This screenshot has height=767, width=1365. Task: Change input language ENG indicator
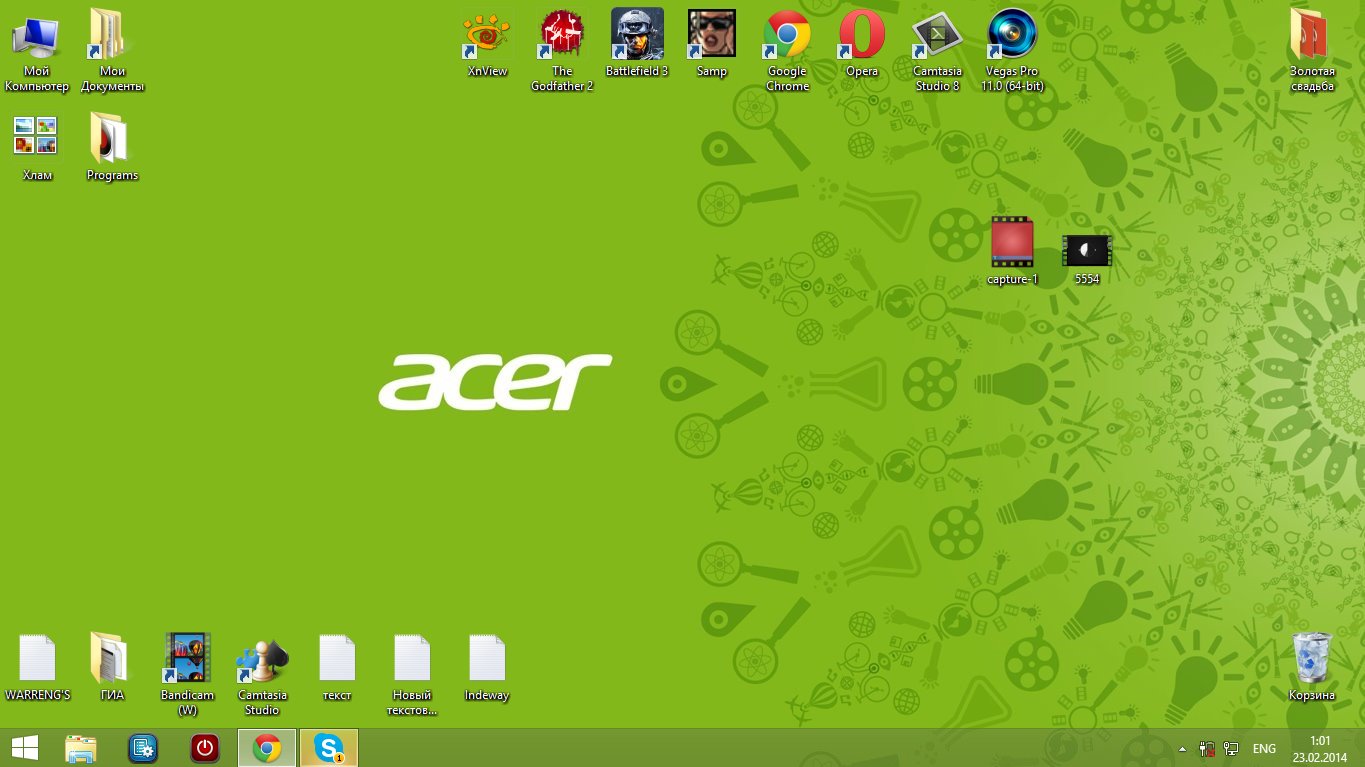[x=1264, y=749]
